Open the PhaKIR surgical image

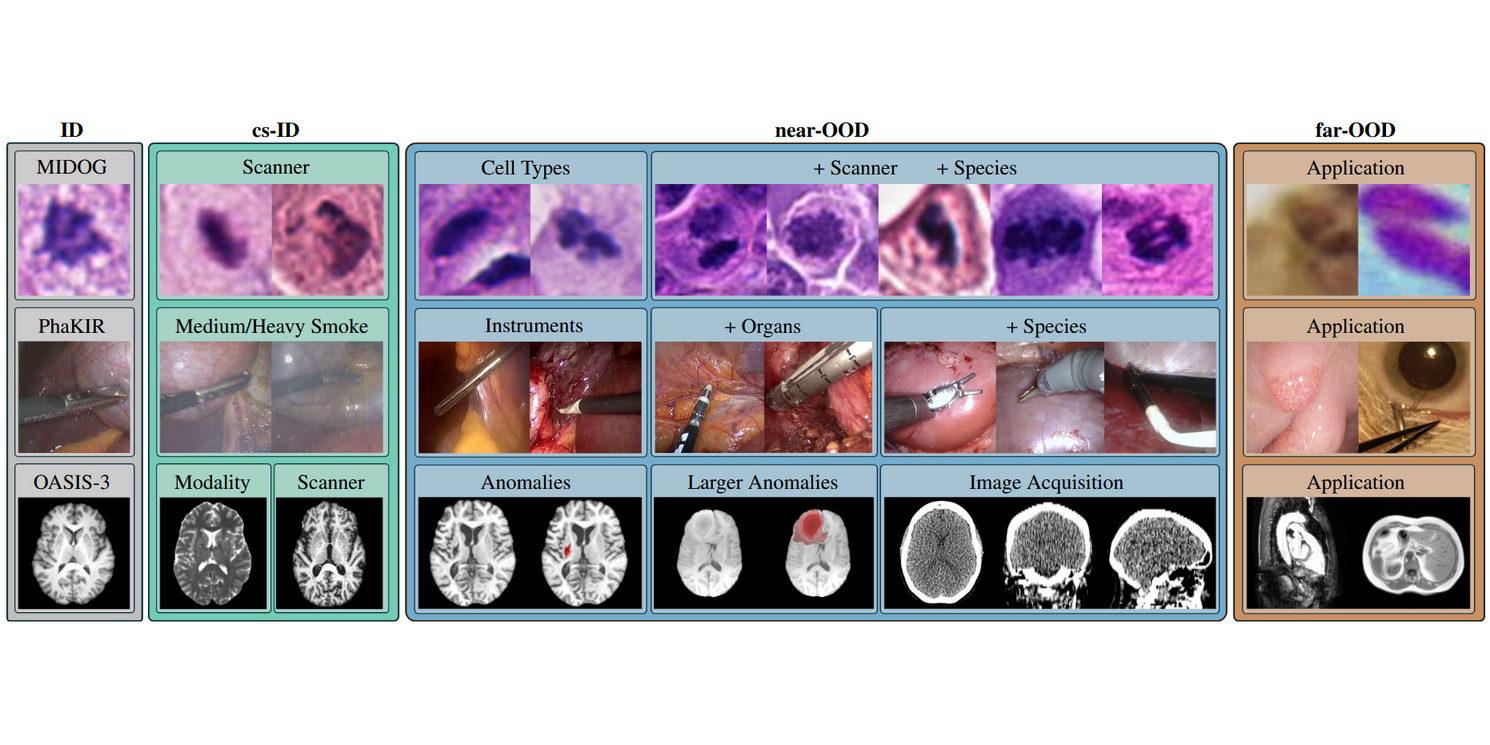click(75, 397)
